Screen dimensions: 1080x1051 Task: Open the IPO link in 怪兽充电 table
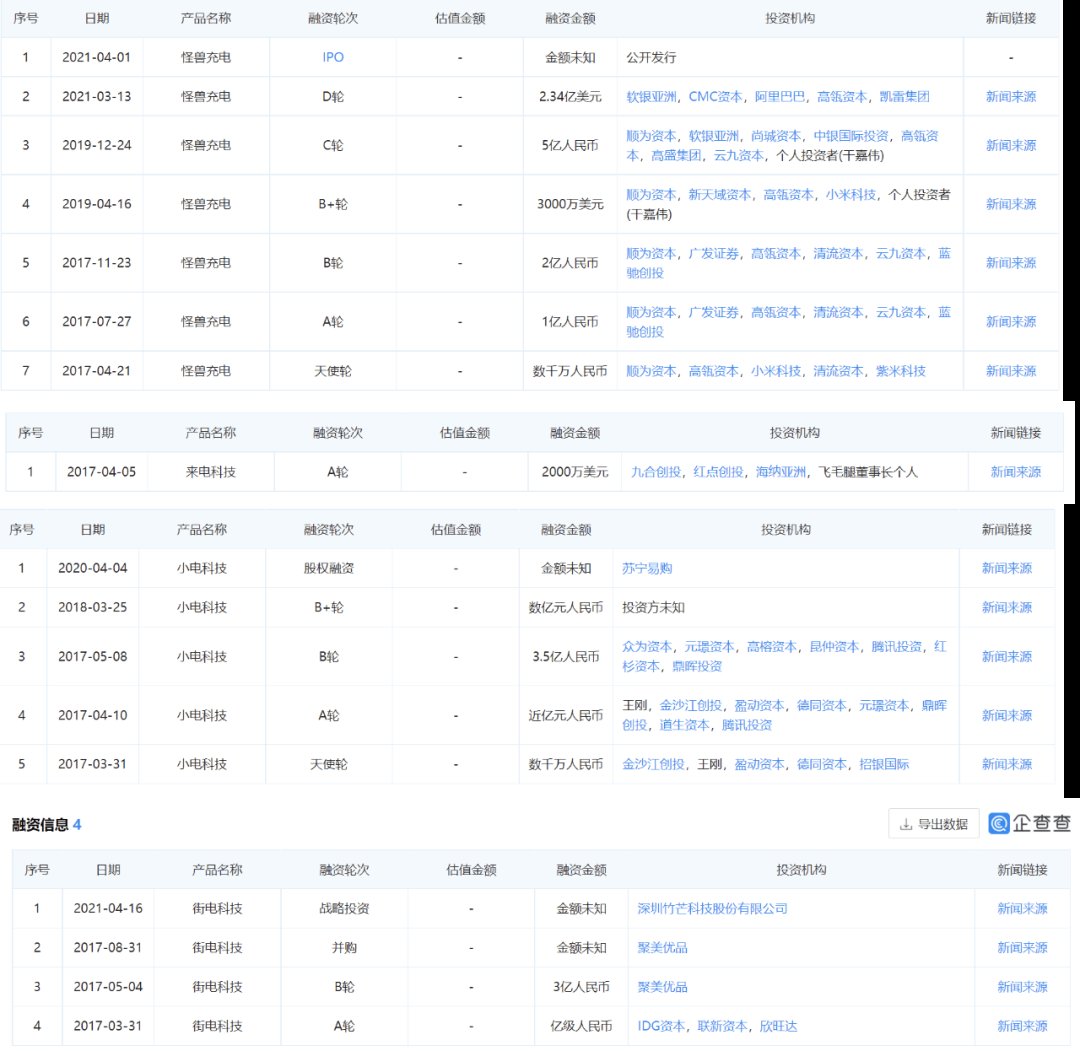(333, 57)
